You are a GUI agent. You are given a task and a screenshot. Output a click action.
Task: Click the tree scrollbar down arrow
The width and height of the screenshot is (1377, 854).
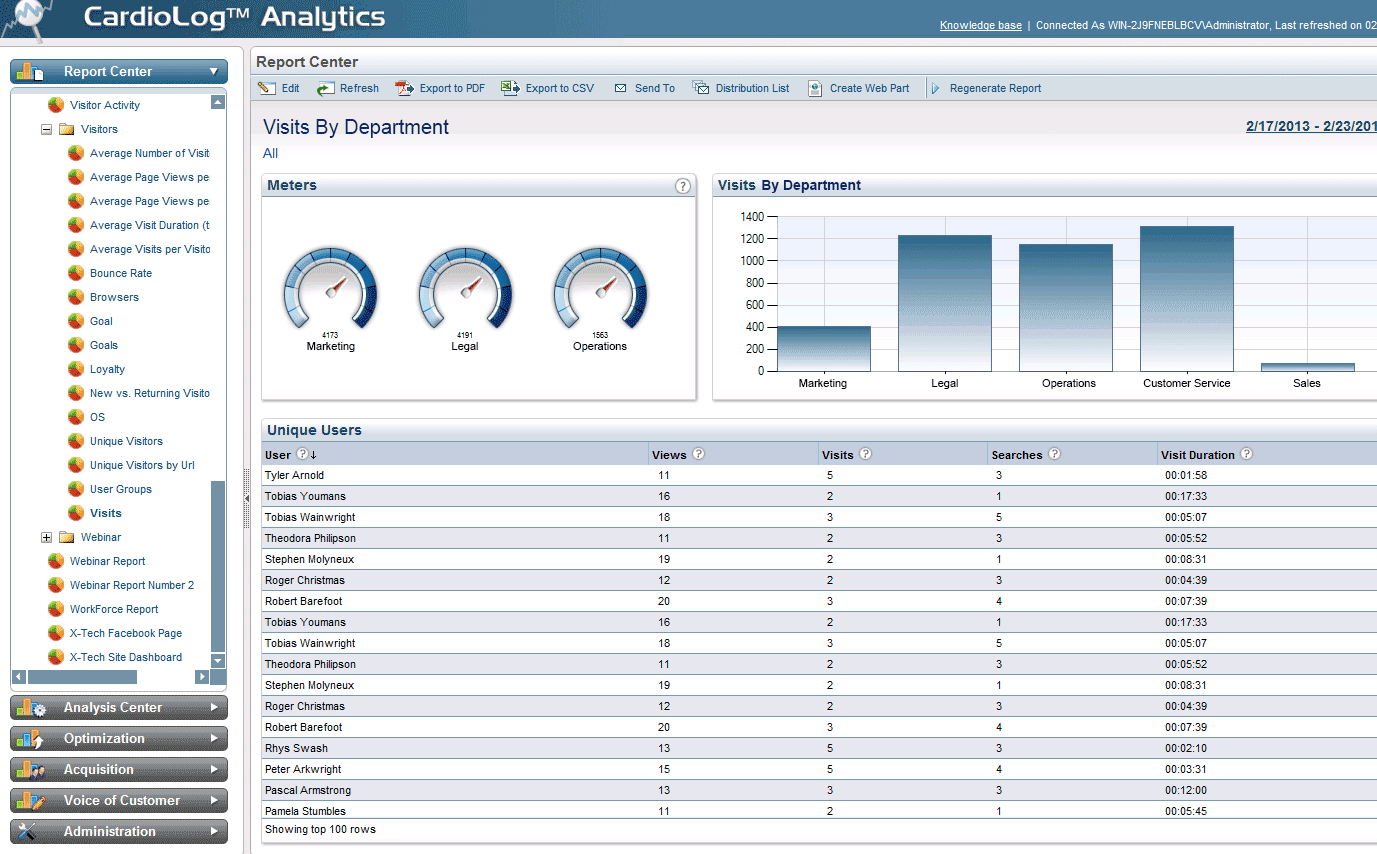coord(218,661)
